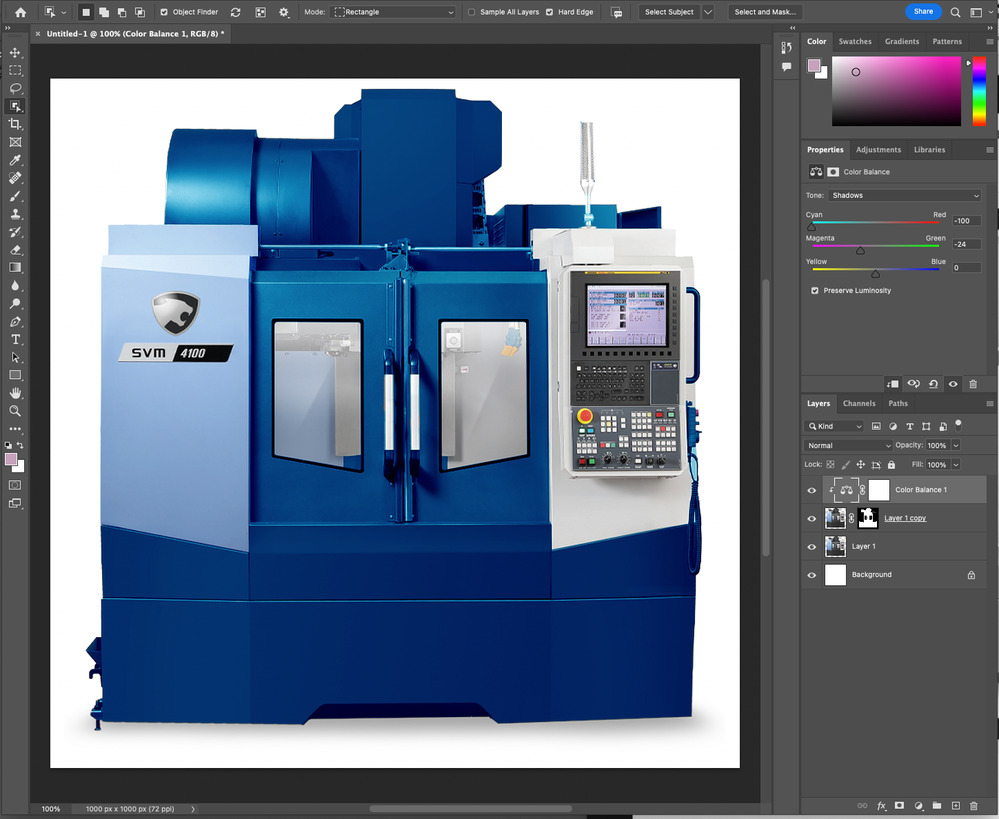The image size is (999, 819).
Task: Select the Move tool
Action: pos(15,53)
